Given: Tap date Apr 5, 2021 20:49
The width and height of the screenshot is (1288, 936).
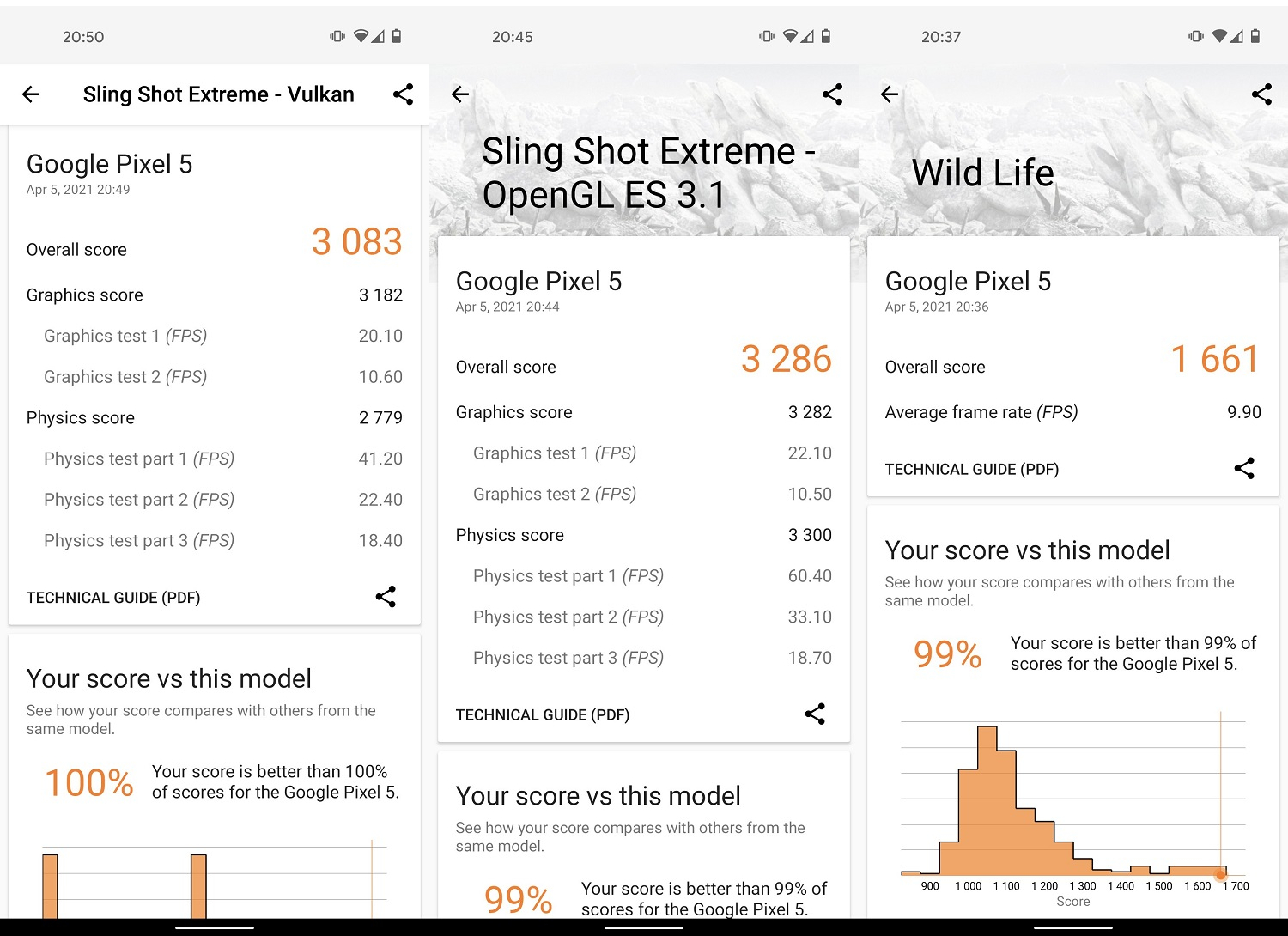Looking at the screenshot, I should (78, 190).
